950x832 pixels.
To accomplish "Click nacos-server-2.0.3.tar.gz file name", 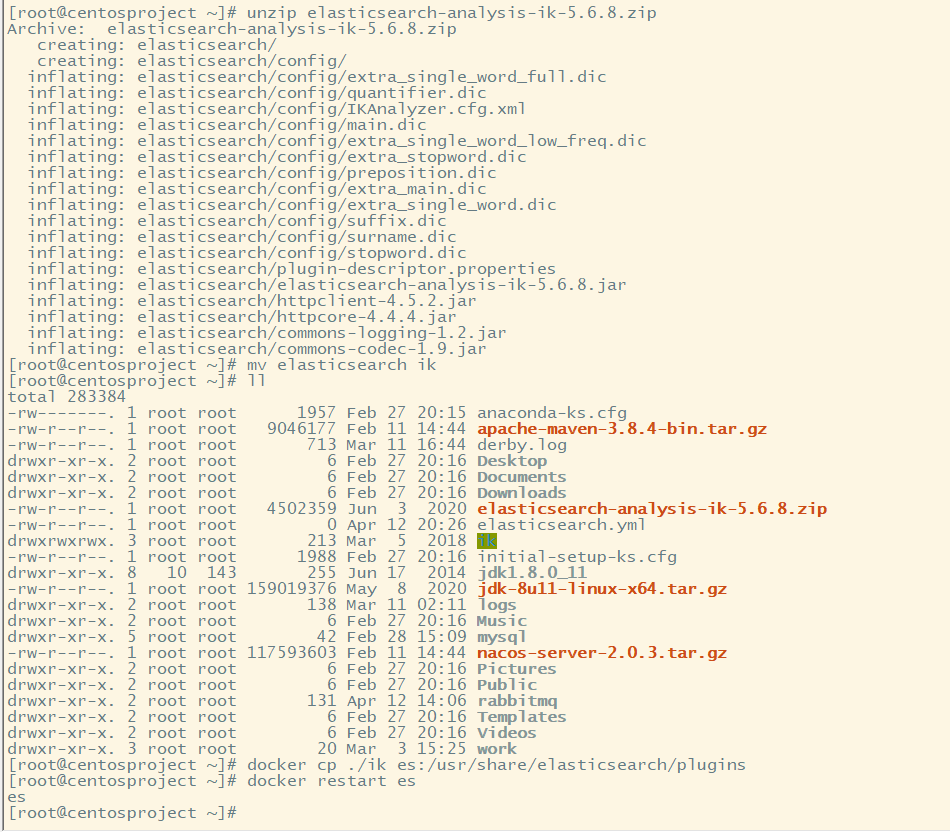I will (602, 653).
